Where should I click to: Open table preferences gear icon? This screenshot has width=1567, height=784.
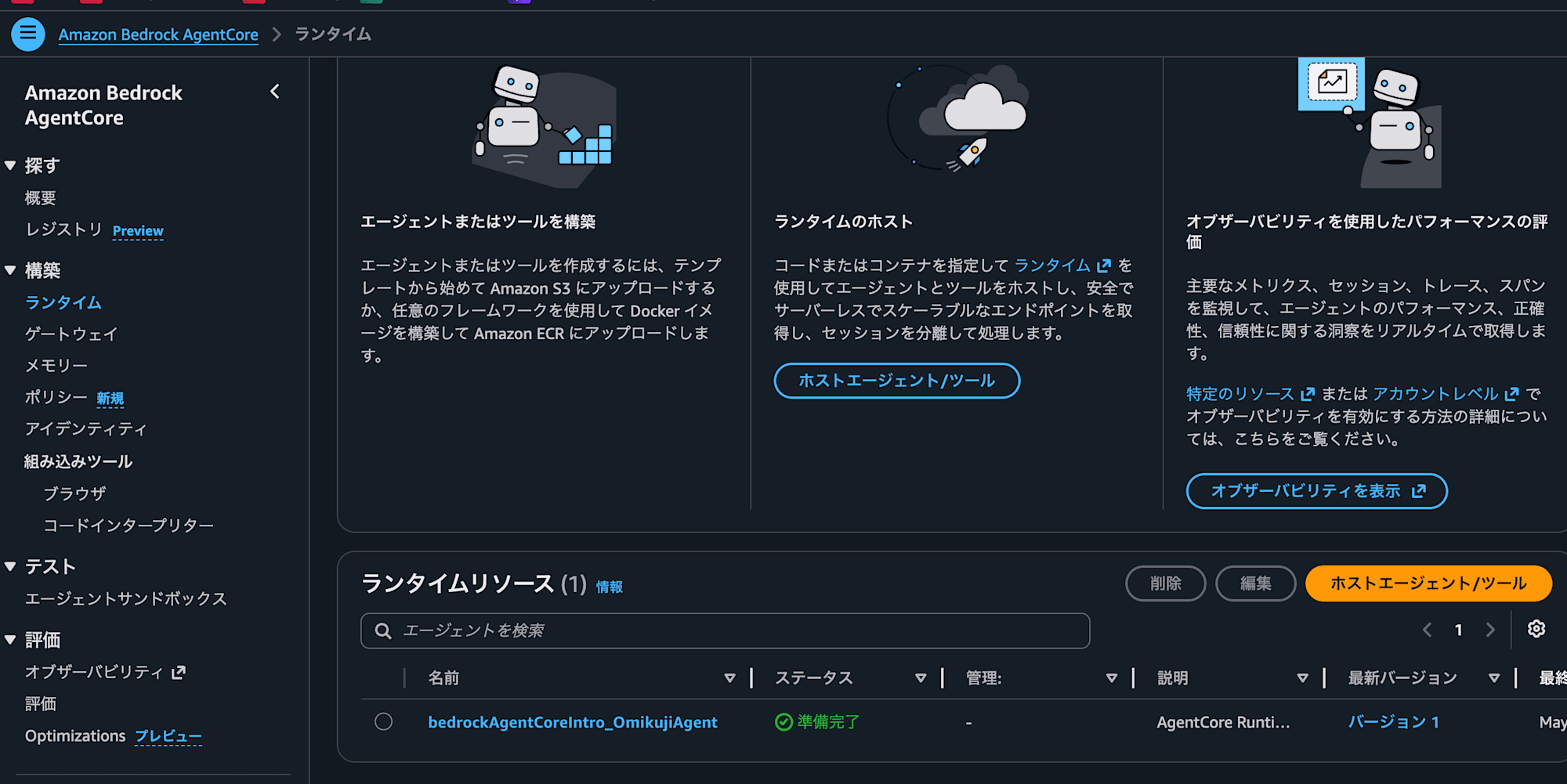pyautogui.click(x=1536, y=629)
